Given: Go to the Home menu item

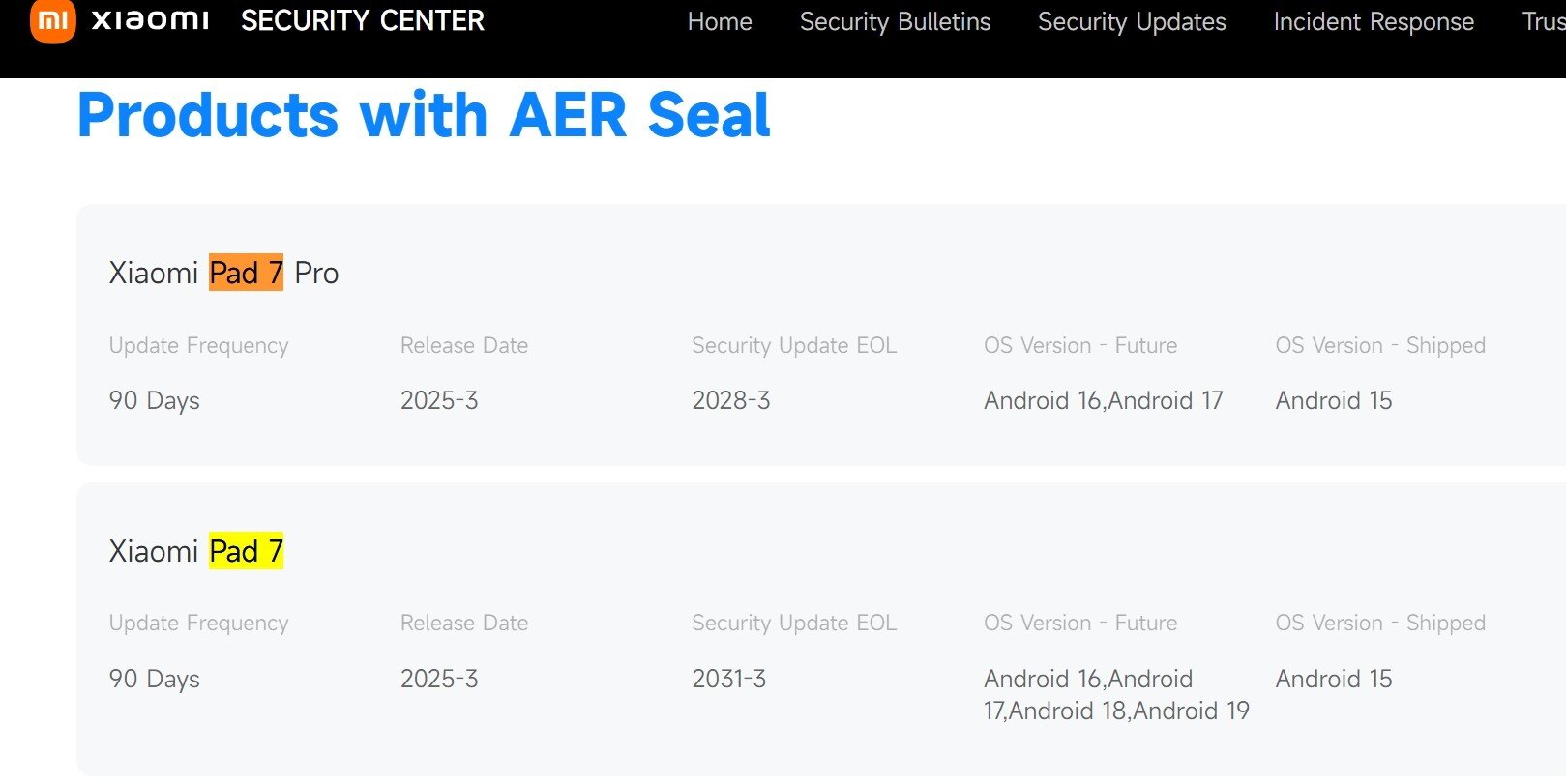Looking at the screenshot, I should (719, 21).
